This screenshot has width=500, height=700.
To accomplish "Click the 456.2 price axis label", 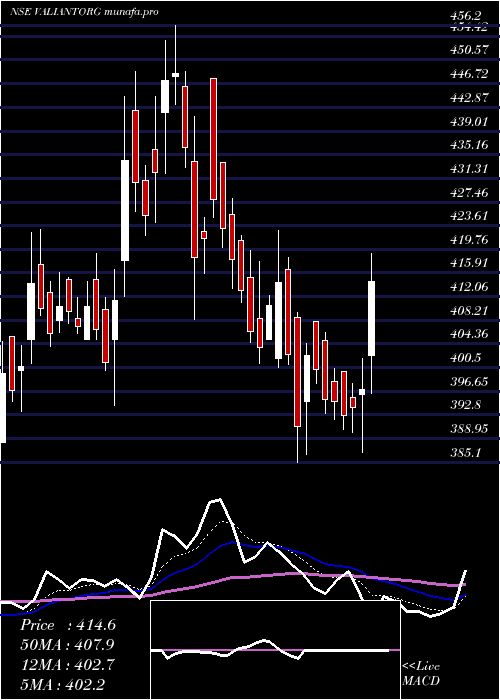I will pyautogui.click(x=465, y=16).
